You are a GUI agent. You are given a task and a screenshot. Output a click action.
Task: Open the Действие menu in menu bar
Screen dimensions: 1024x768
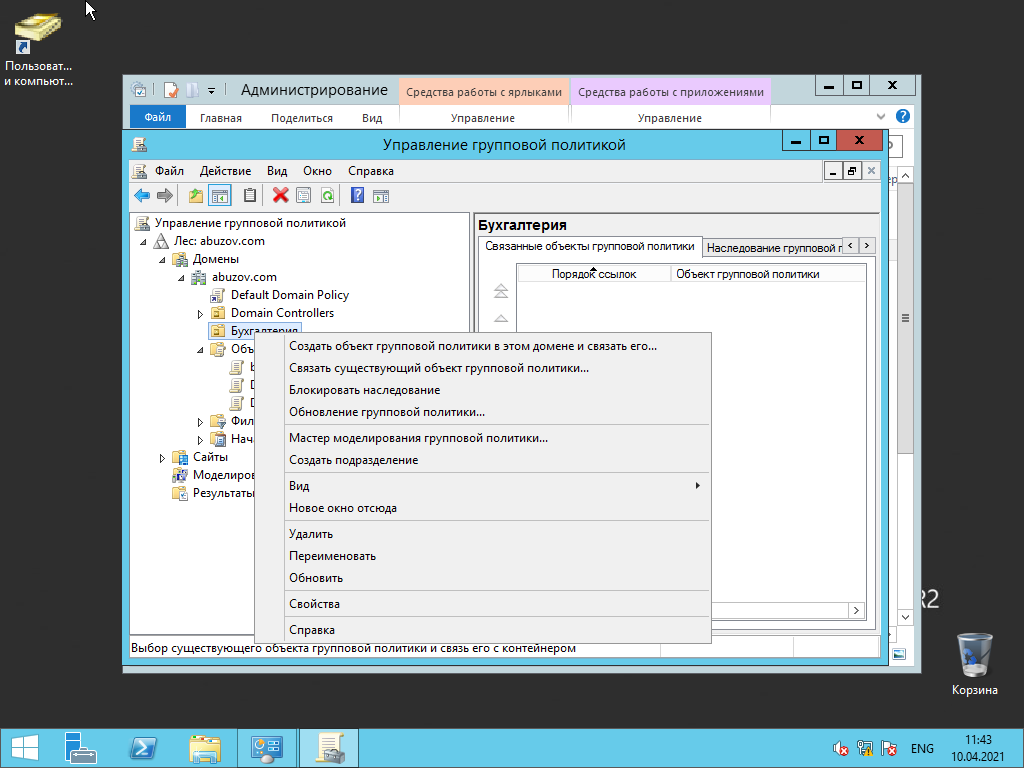[225, 171]
